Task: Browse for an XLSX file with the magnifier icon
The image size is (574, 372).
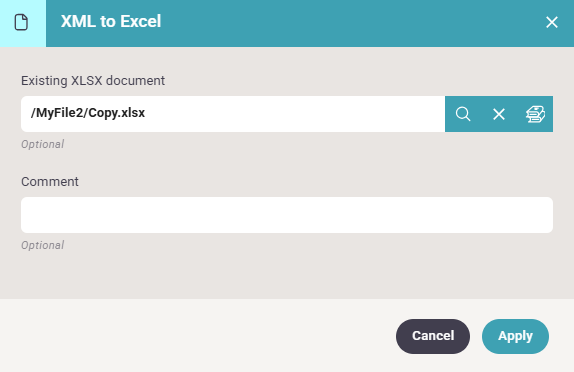Action: [x=463, y=114]
